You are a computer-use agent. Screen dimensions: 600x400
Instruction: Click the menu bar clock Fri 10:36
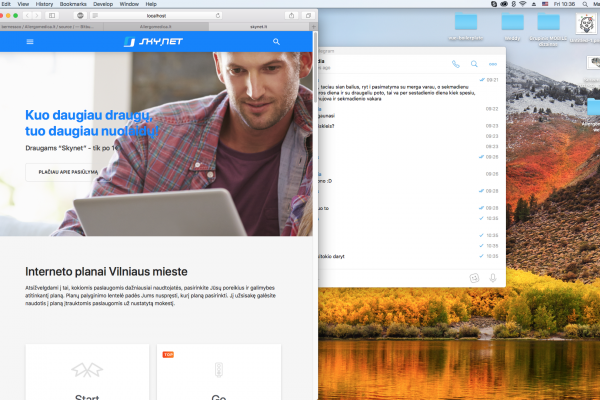tap(564, 4)
